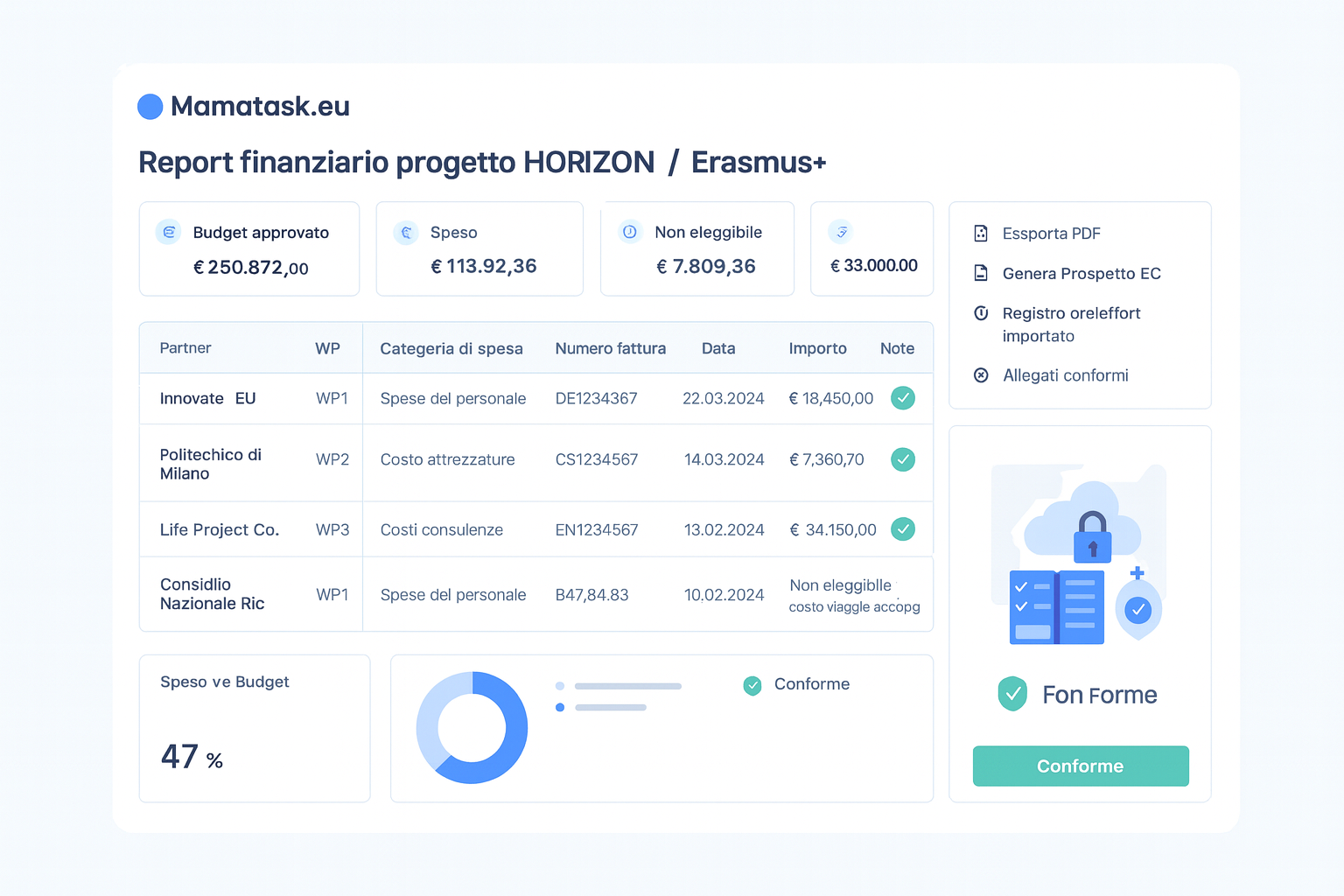The height and width of the screenshot is (896, 1344).
Task: Open the Genera Prospetto EC option
Action: click(x=1081, y=274)
